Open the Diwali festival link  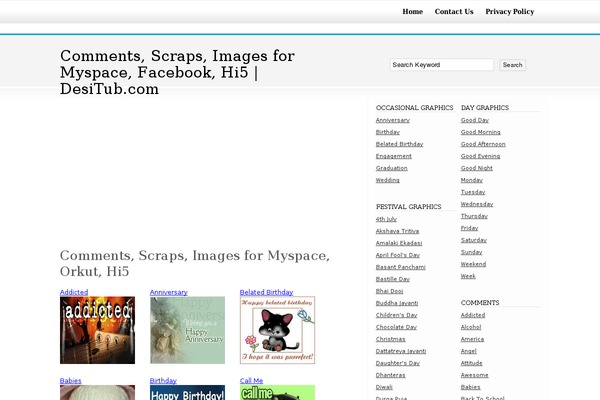pyautogui.click(x=384, y=387)
